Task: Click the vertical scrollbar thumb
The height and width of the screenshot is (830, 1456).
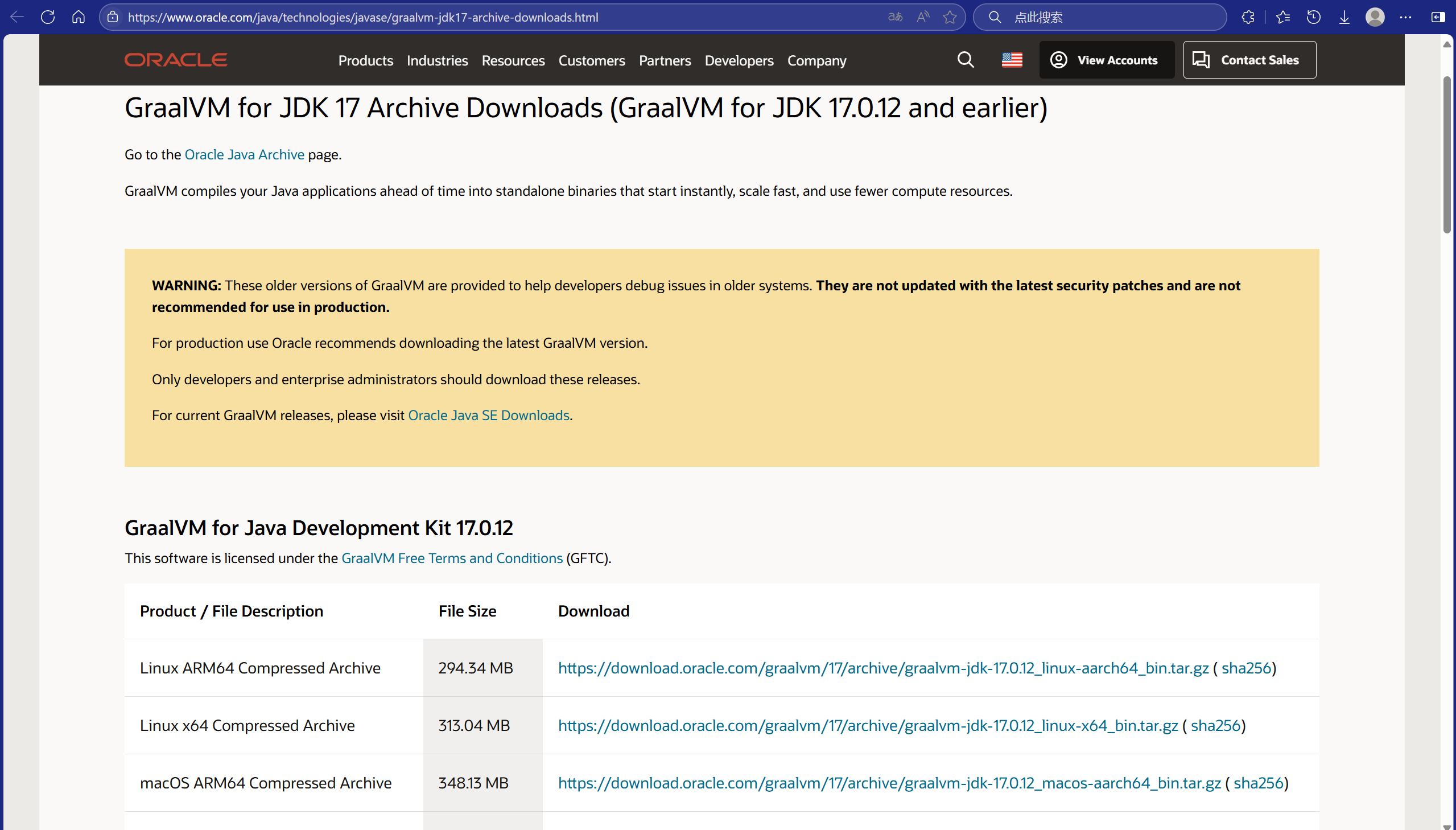Action: pos(1447,154)
